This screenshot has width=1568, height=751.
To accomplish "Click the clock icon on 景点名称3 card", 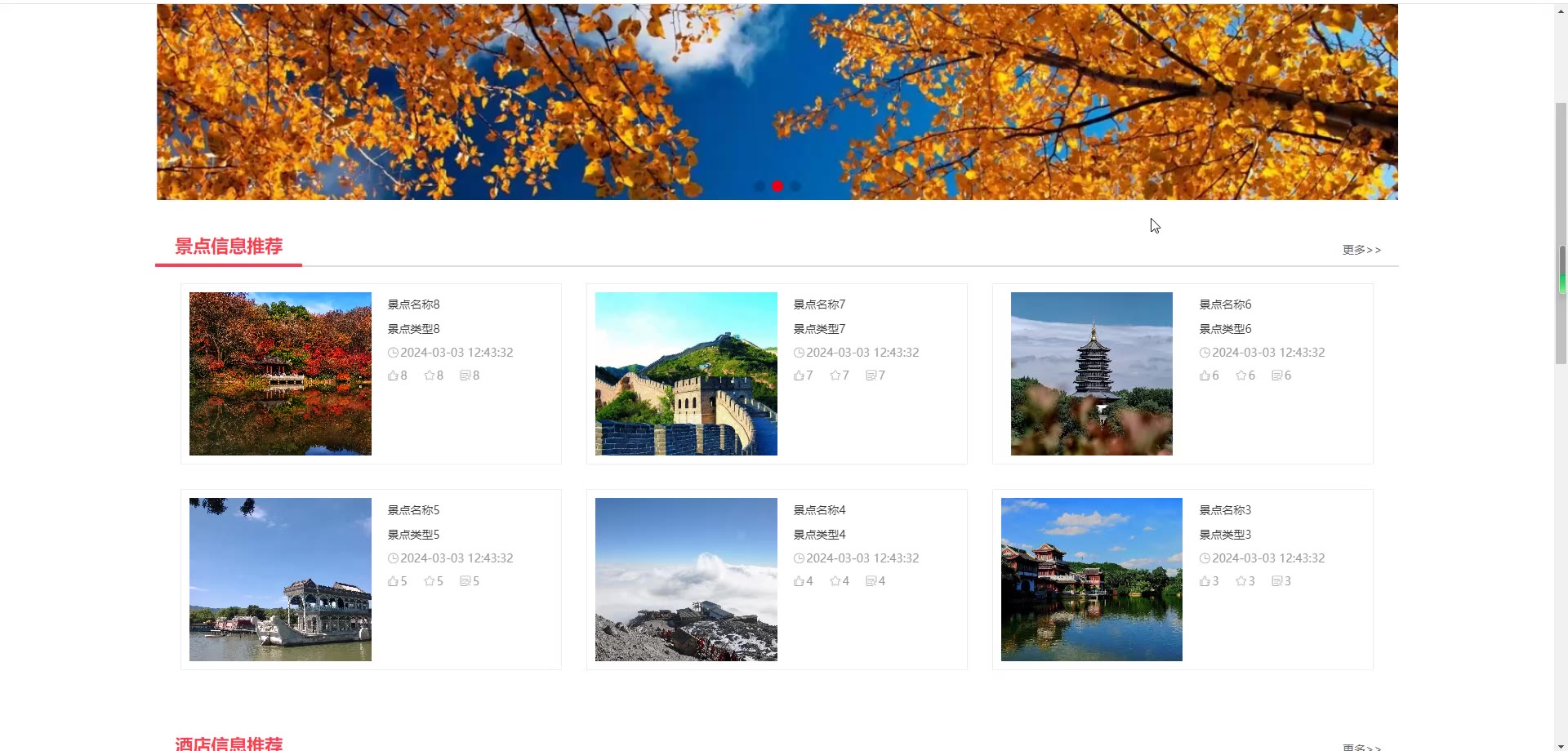I will coord(1205,558).
